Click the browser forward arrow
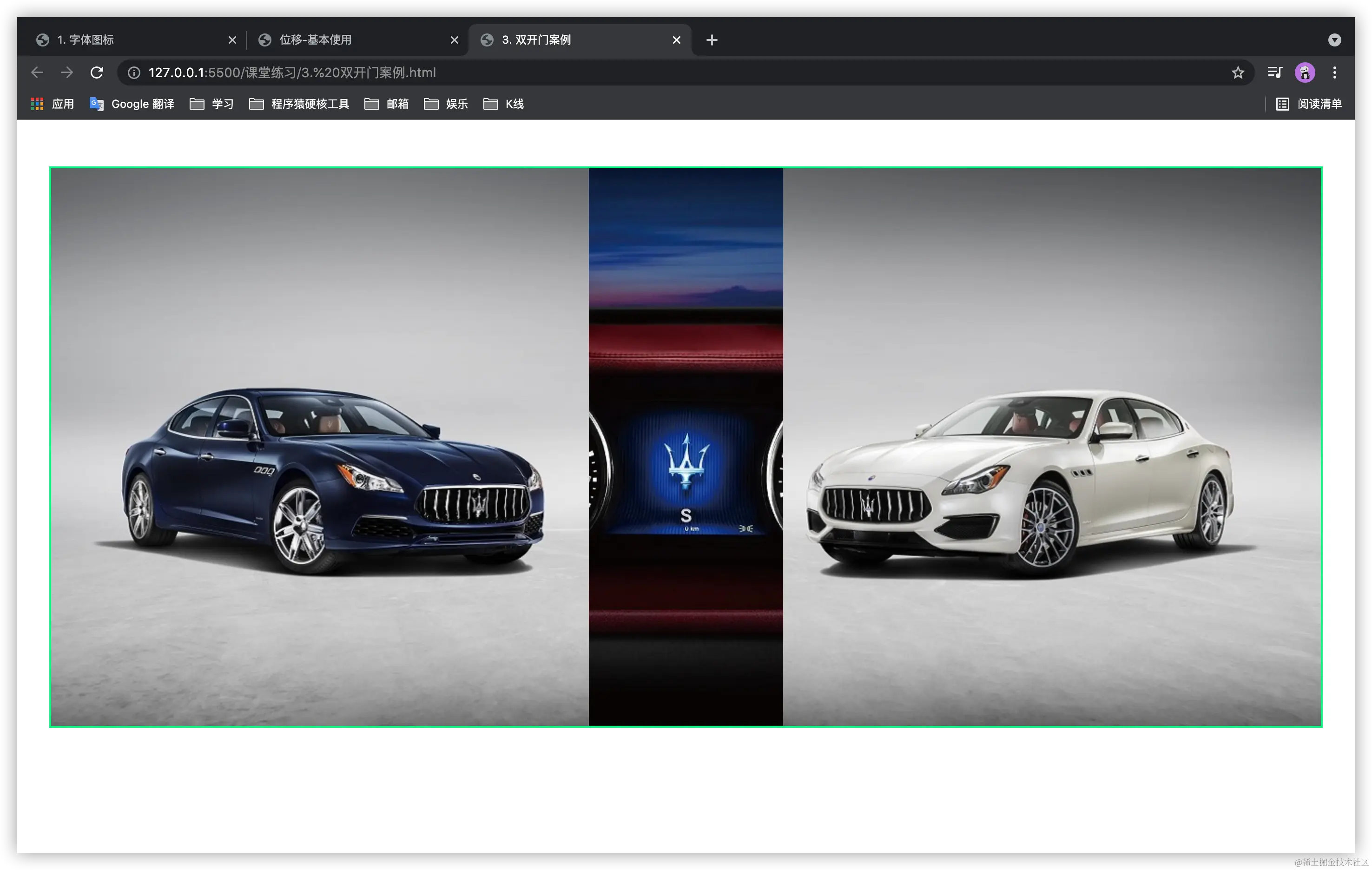The height and width of the screenshot is (870, 1372). click(x=66, y=72)
